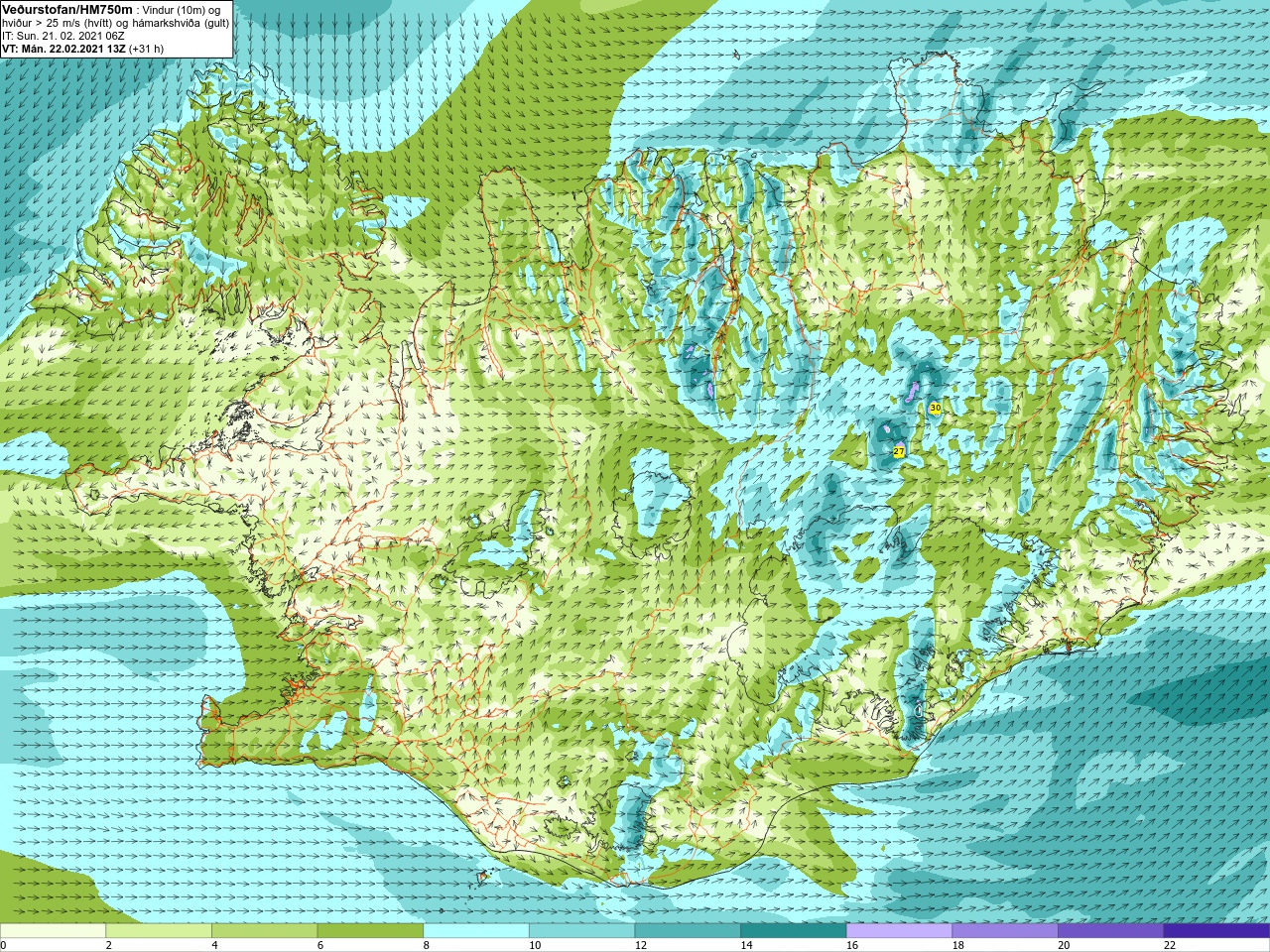The image size is (1270, 952).
Task: Click the yellow gust marker labeled 30
Action: [x=935, y=409]
